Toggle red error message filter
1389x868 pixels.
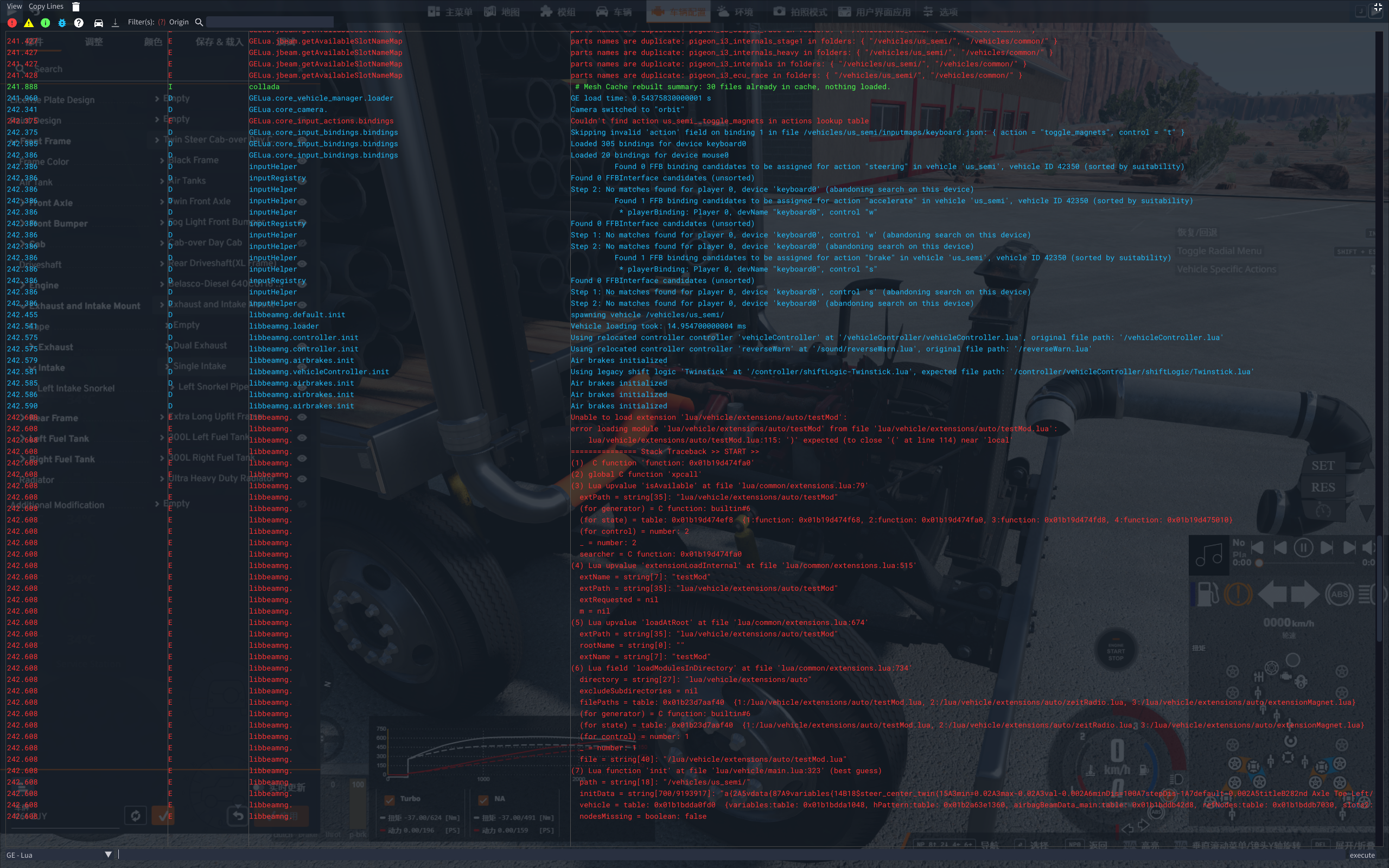click(12, 22)
